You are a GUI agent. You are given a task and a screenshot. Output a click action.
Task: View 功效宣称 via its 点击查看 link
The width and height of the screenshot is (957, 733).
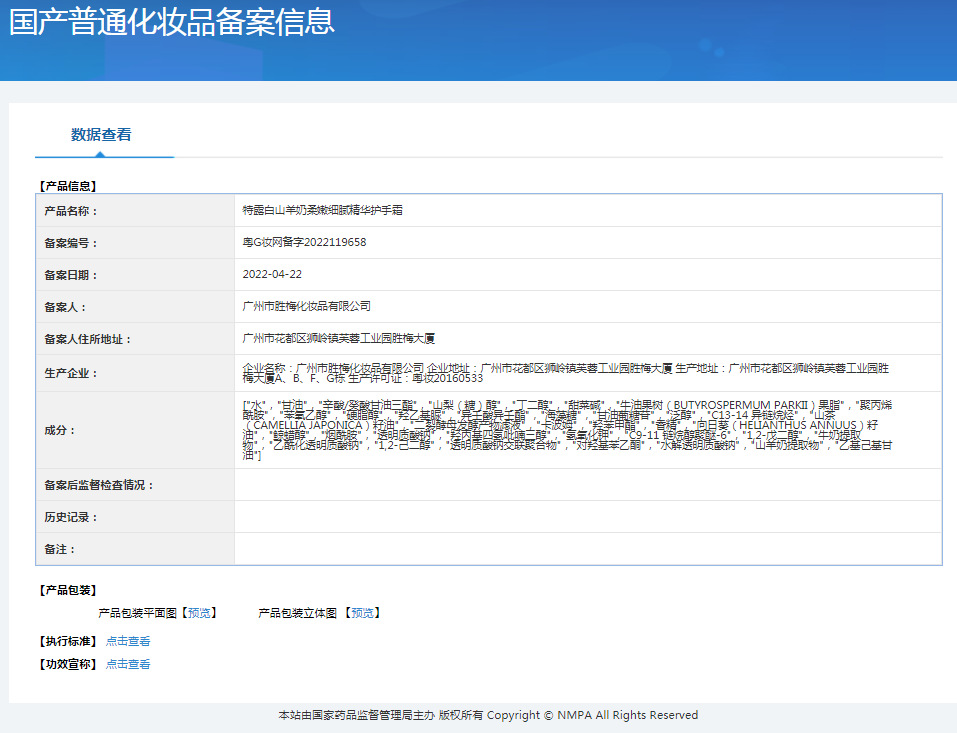click(128, 663)
